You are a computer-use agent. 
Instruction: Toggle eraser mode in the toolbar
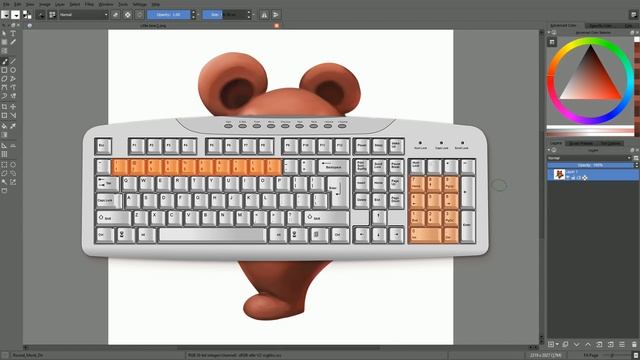click(116, 15)
